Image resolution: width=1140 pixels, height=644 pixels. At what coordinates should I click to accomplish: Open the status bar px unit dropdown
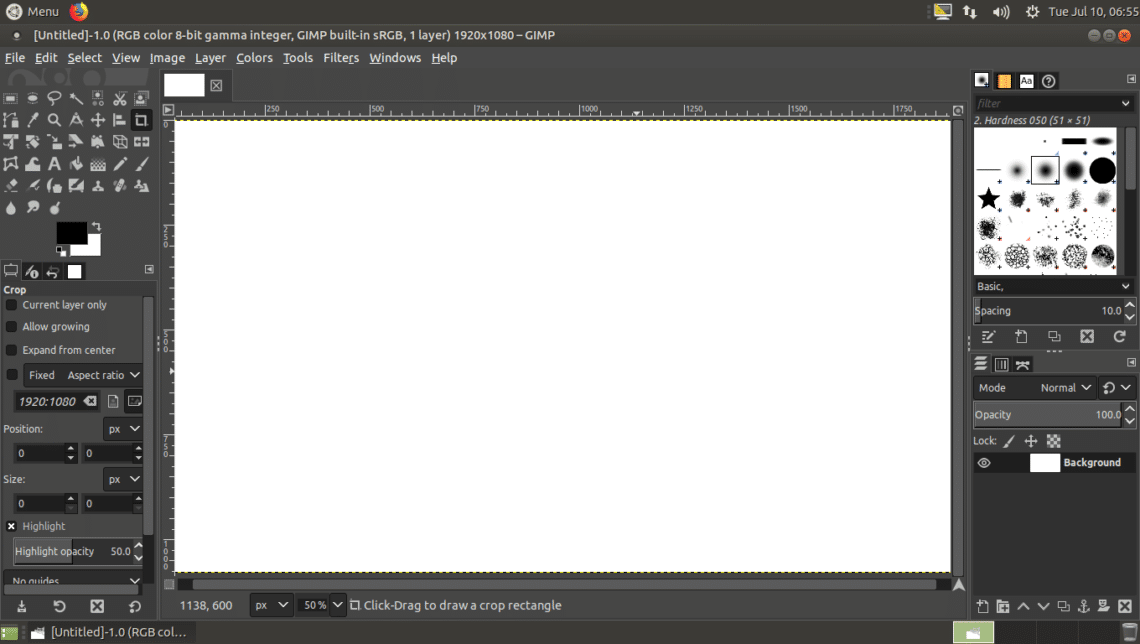click(271, 605)
